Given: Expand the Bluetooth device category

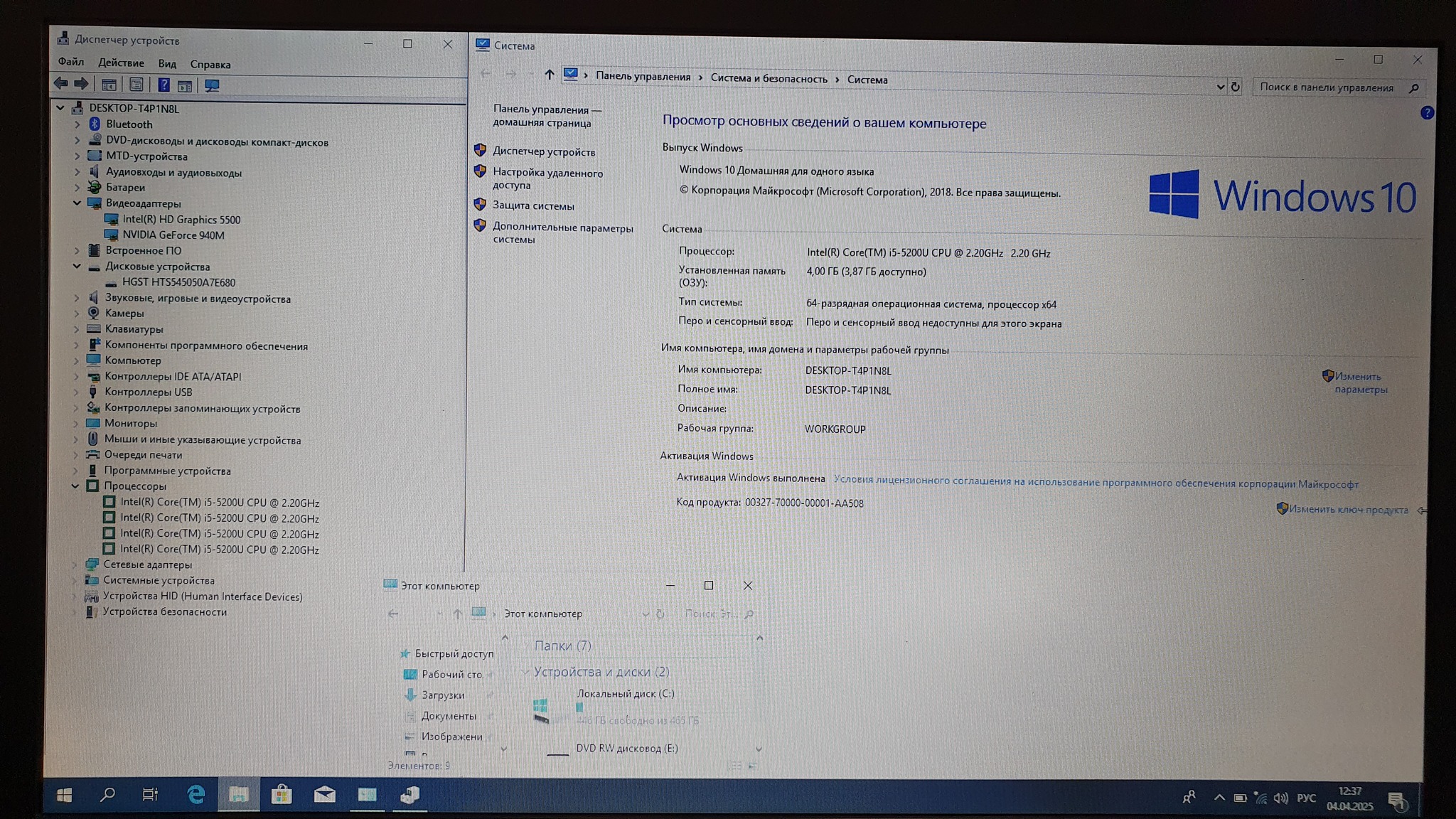Looking at the screenshot, I should pos(77,124).
